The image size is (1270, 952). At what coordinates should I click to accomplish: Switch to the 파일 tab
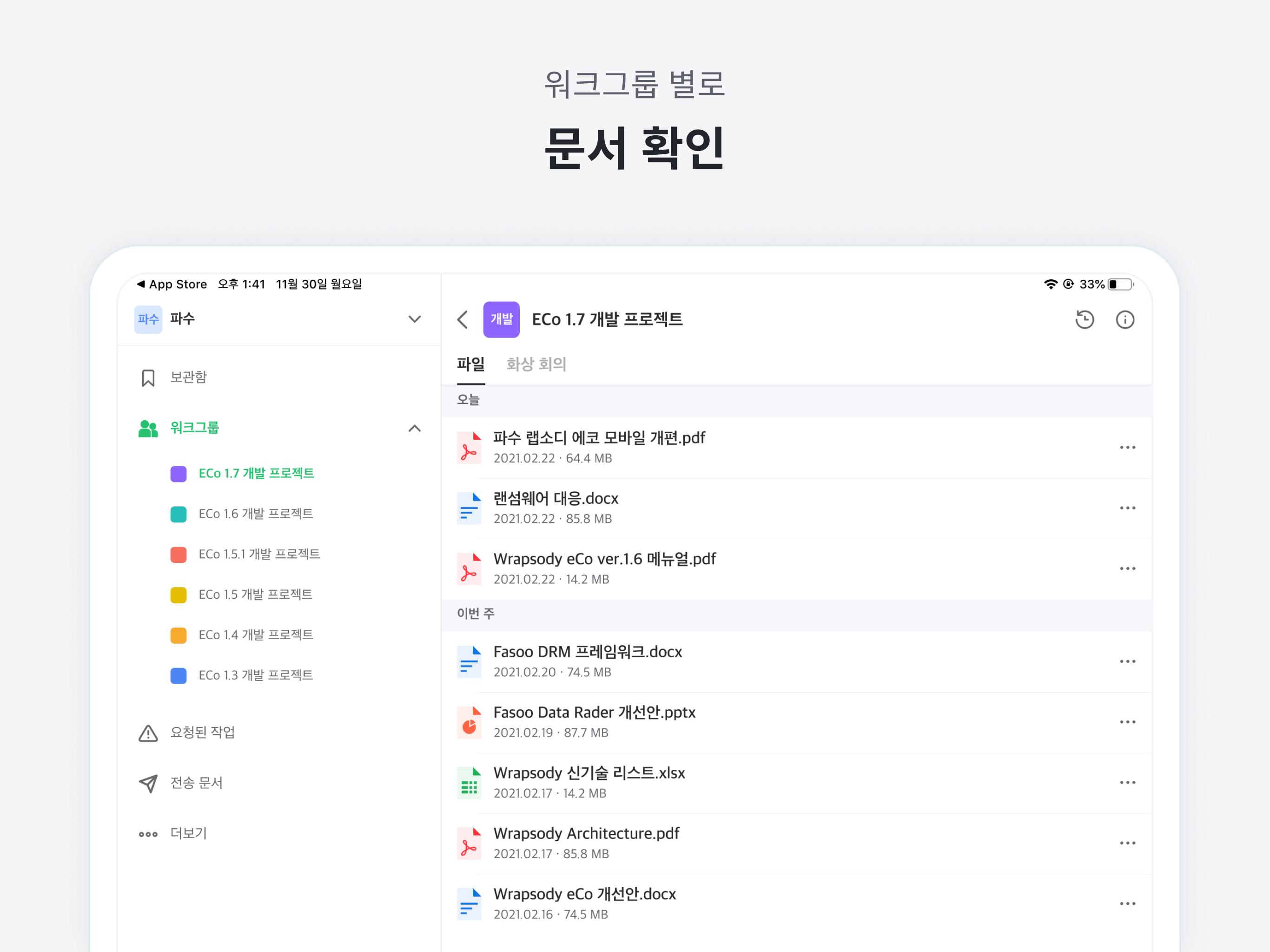coord(471,364)
